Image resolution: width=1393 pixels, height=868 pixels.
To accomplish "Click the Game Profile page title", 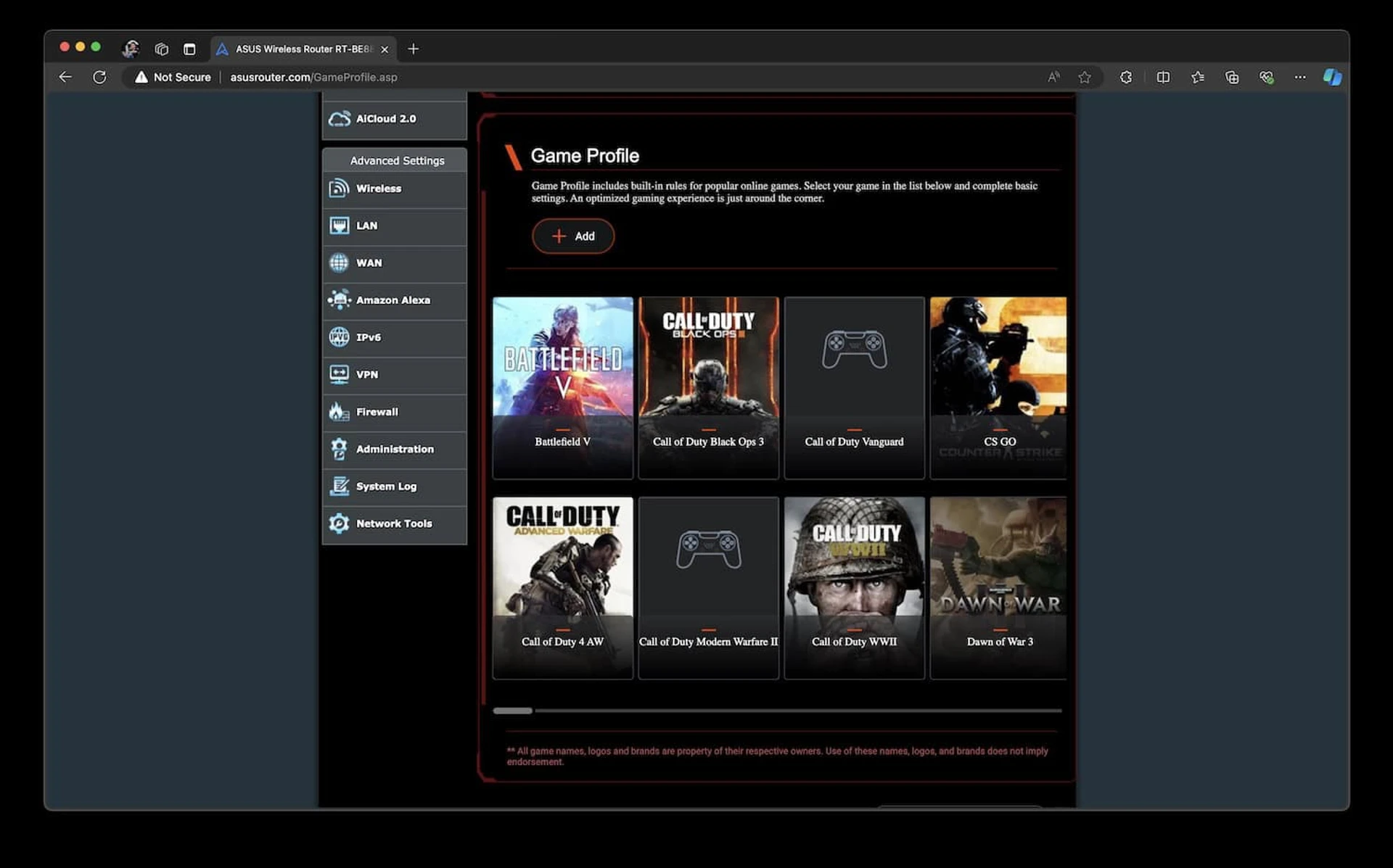I will click(x=585, y=156).
